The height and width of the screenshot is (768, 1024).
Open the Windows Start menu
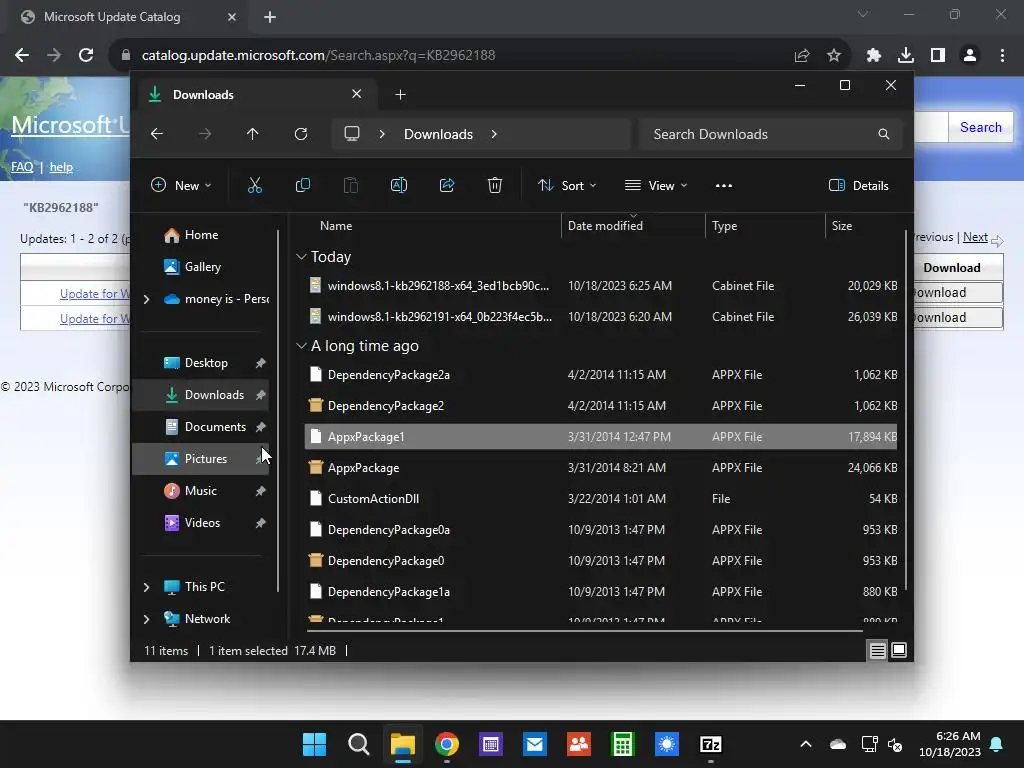314,744
